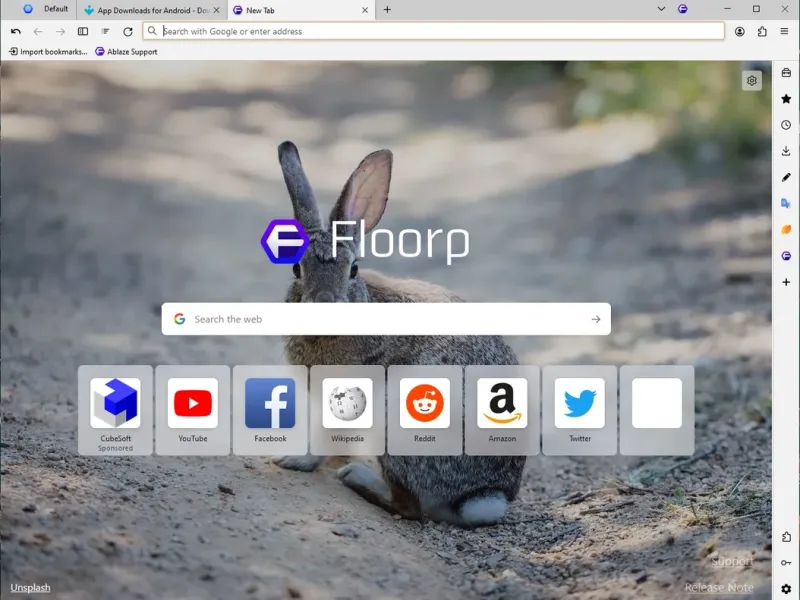The width and height of the screenshot is (800, 600).
Task: Close the App Downloads for Android tab
Action: (216, 10)
